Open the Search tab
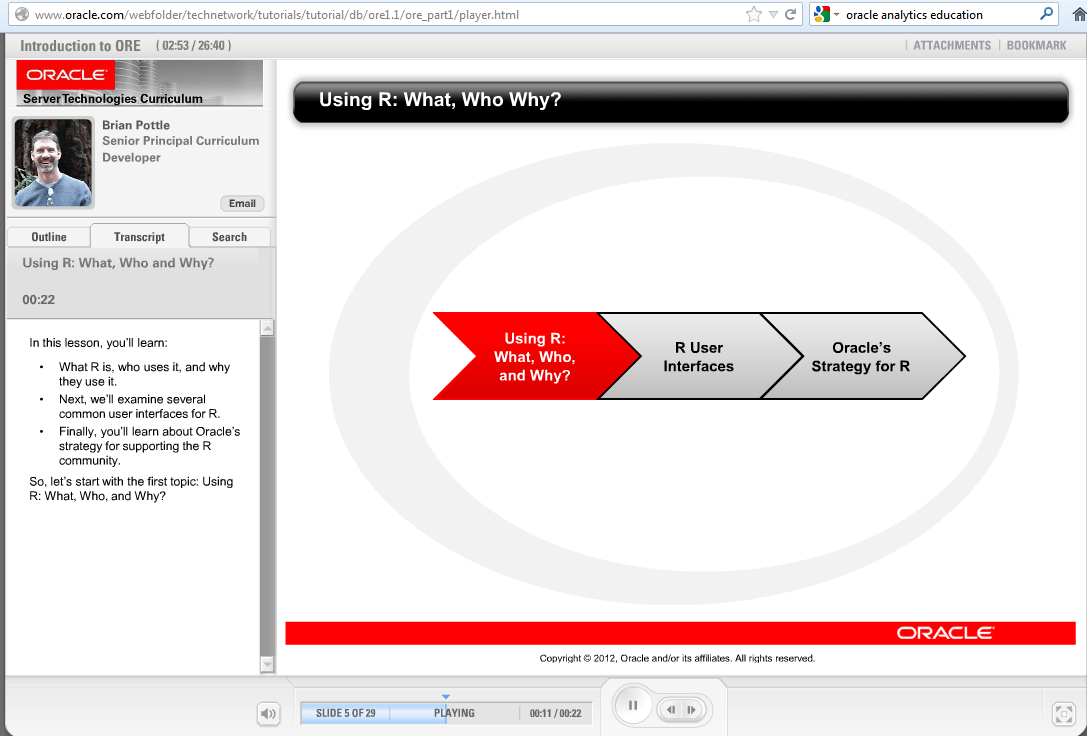 point(229,237)
